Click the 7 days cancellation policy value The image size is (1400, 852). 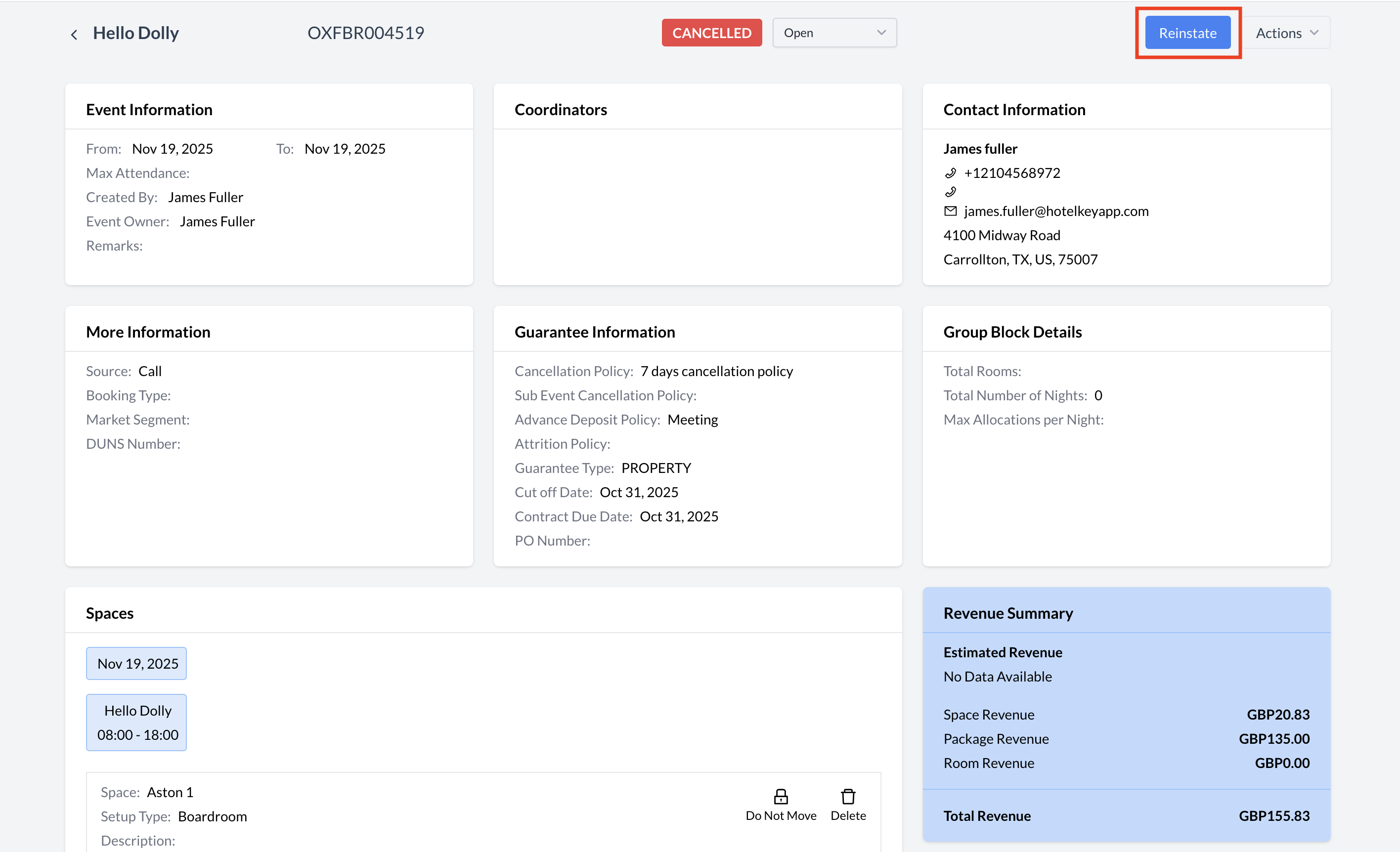click(716, 371)
